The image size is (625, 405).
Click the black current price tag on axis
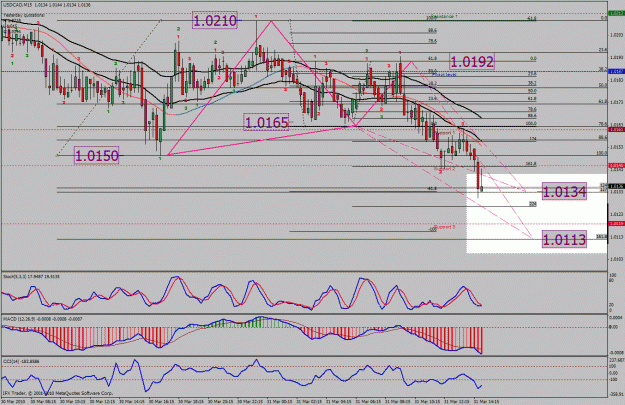(x=616, y=186)
